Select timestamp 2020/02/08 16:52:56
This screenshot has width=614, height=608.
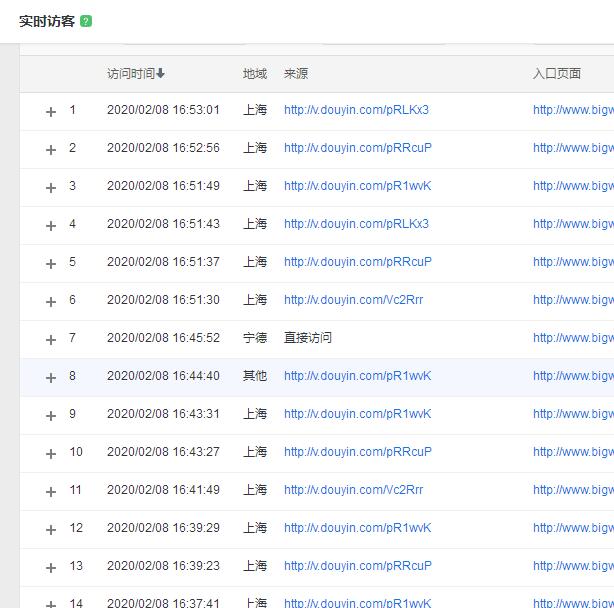[163, 148]
